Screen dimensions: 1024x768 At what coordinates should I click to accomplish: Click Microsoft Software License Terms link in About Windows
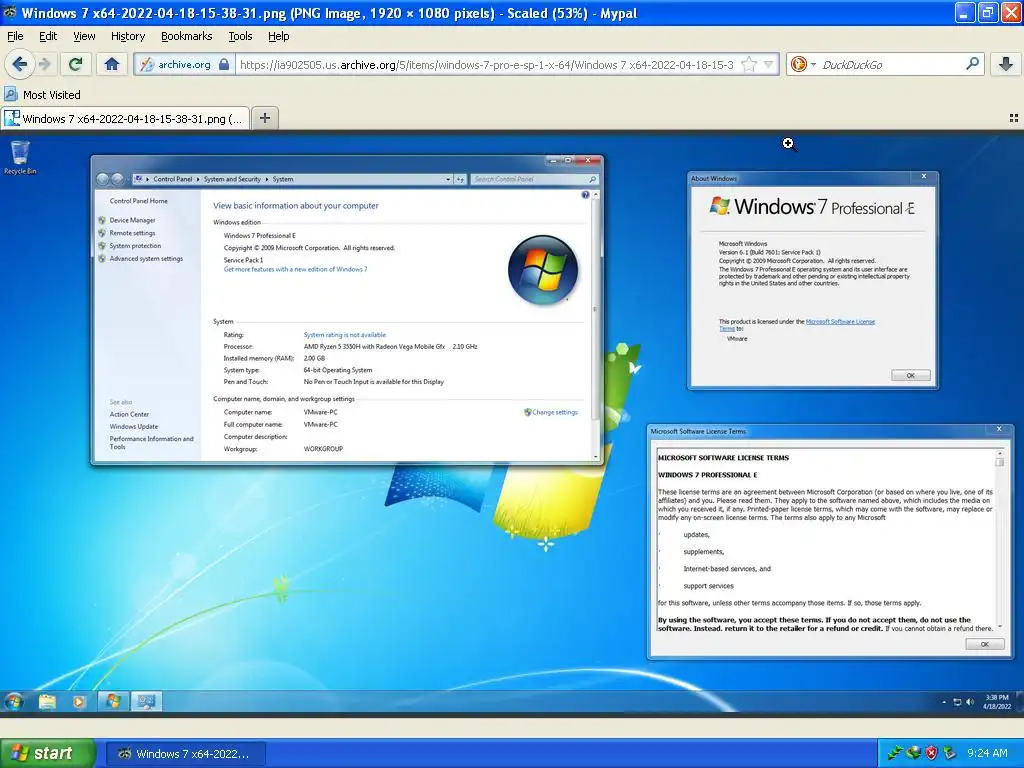[x=840, y=321]
